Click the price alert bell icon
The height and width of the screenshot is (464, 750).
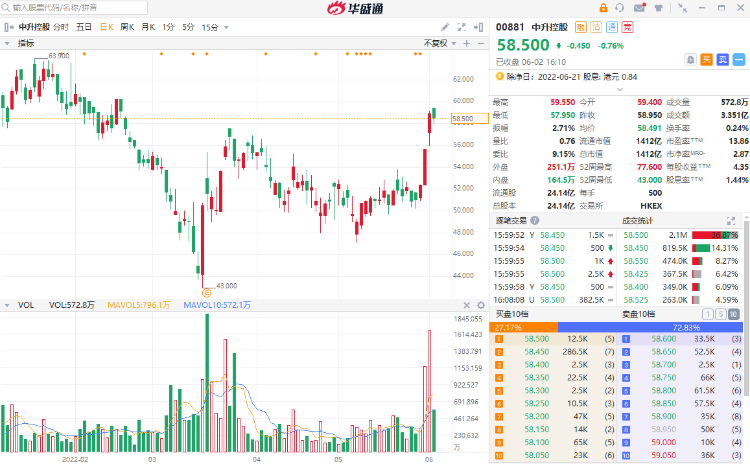[x=688, y=59]
